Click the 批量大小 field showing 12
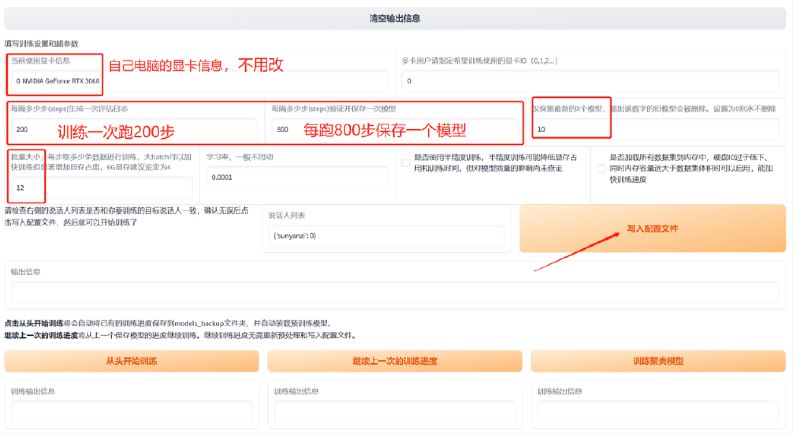800x443 pixels. 102,188
